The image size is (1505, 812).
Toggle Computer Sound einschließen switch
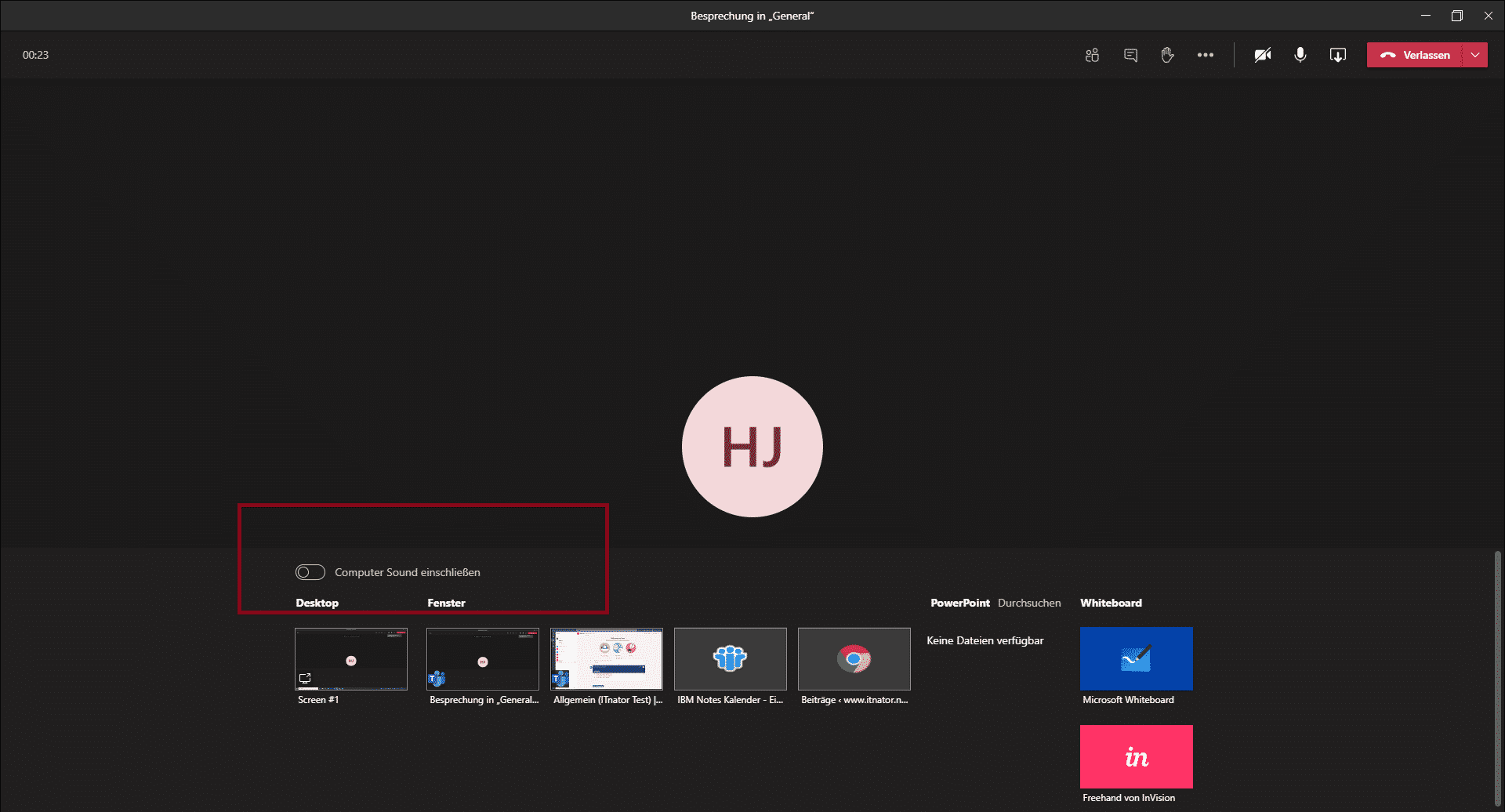(x=310, y=572)
